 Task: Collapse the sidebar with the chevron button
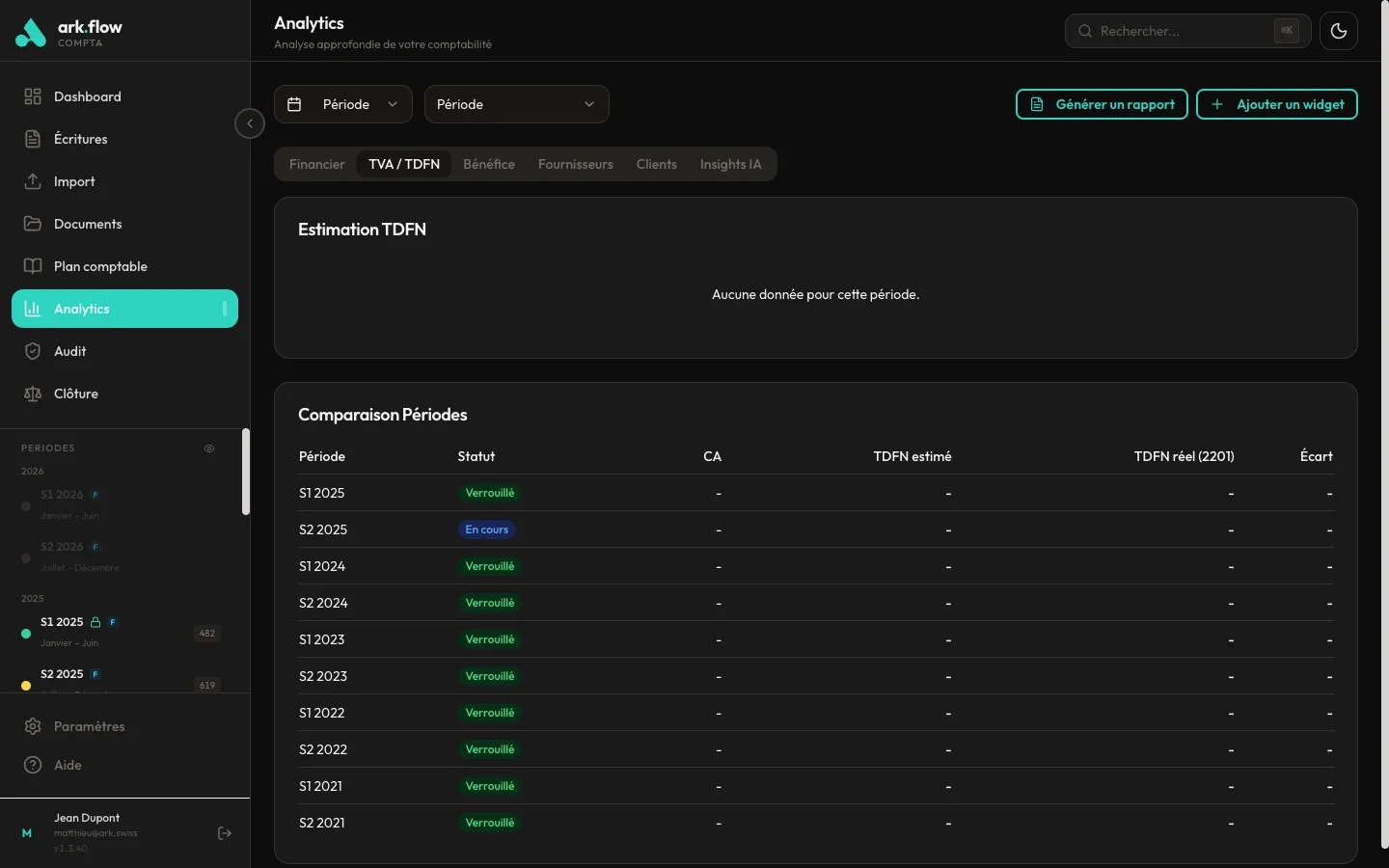(250, 123)
